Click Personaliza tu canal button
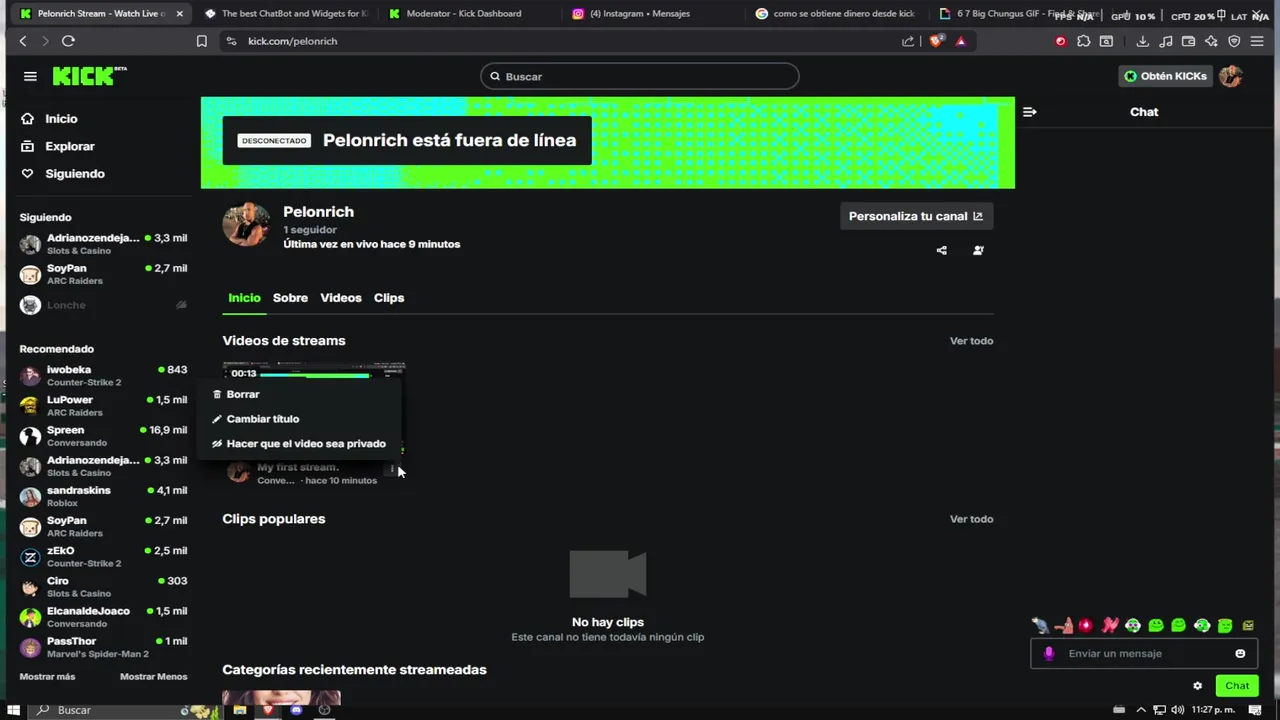The width and height of the screenshot is (1280, 720). click(x=916, y=216)
